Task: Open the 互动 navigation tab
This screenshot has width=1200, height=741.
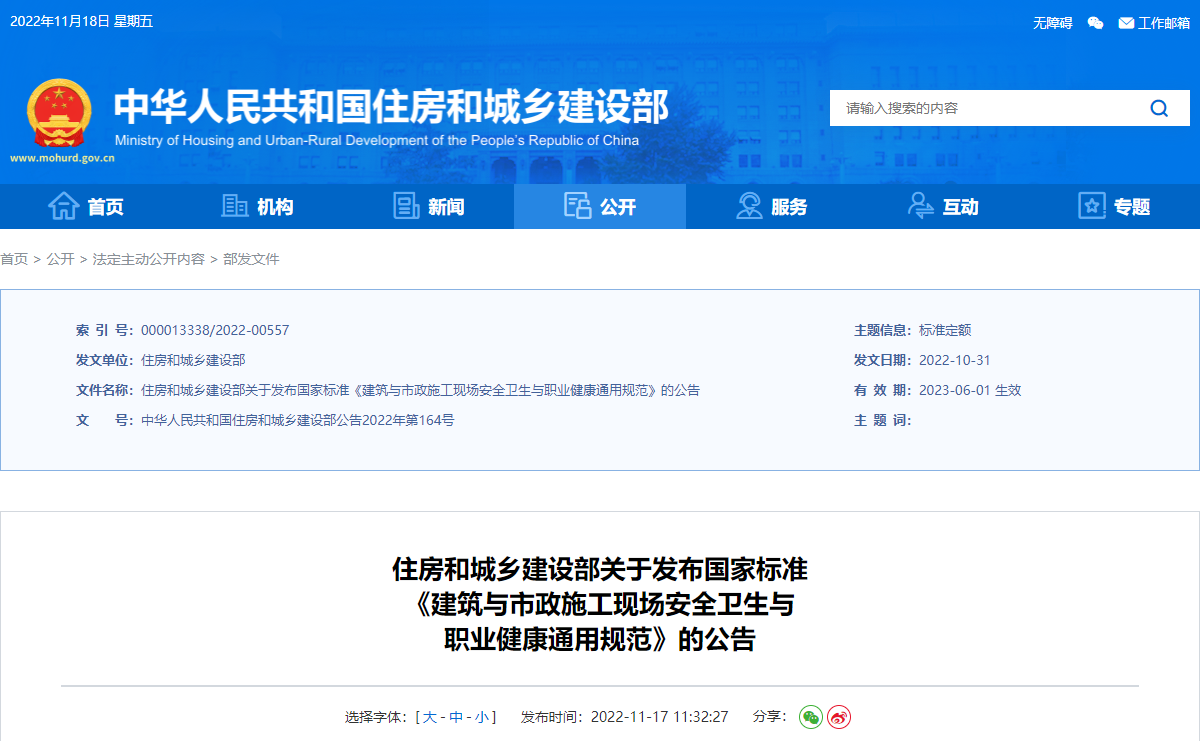Action: click(x=943, y=207)
